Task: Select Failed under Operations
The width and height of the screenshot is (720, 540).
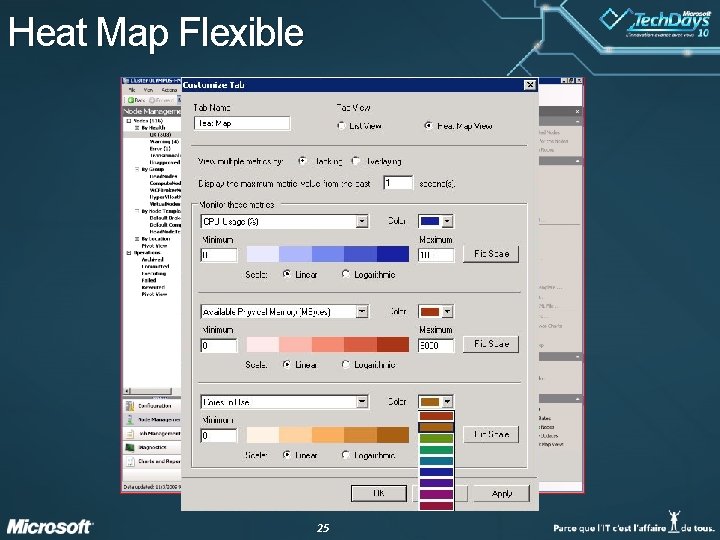Action: [x=149, y=280]
